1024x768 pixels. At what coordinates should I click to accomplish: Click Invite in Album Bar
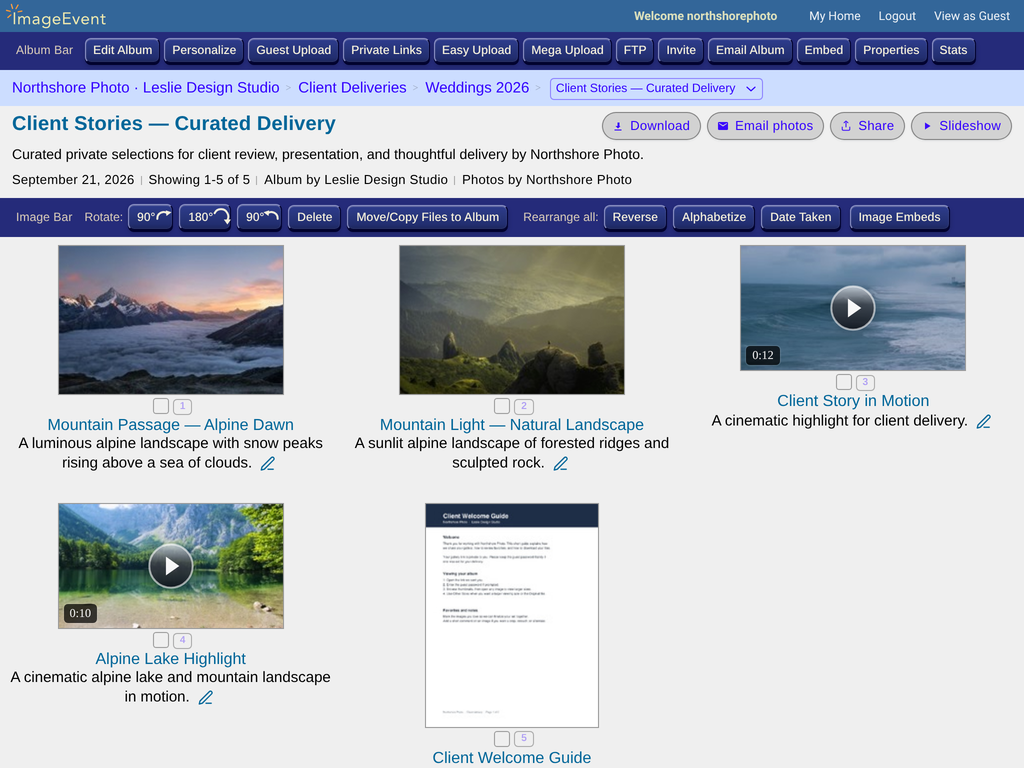pyautogui.click(x=680, y=50)
